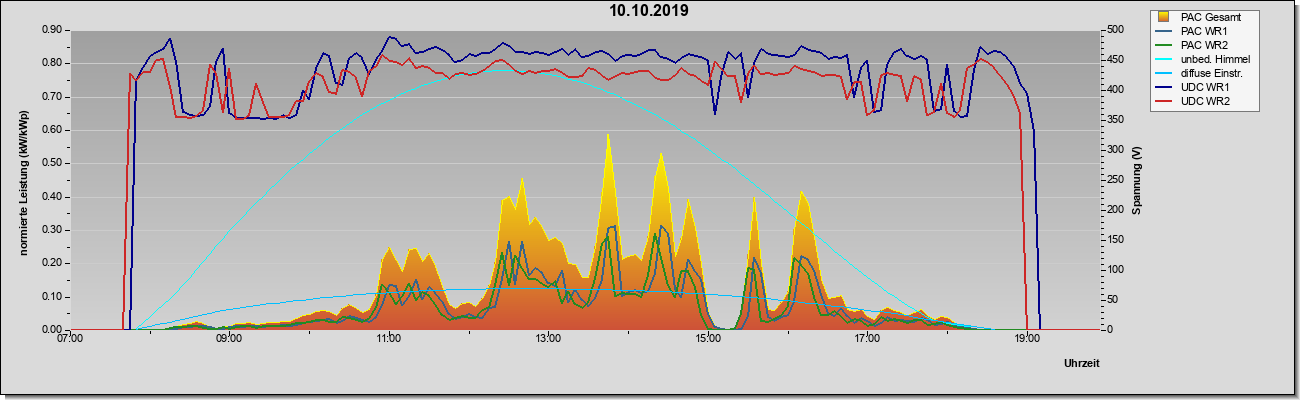The width and height of the screenshot is (1300, 400).
Task: Click the 0.60 value on power axis
Action: coord(52,130)
